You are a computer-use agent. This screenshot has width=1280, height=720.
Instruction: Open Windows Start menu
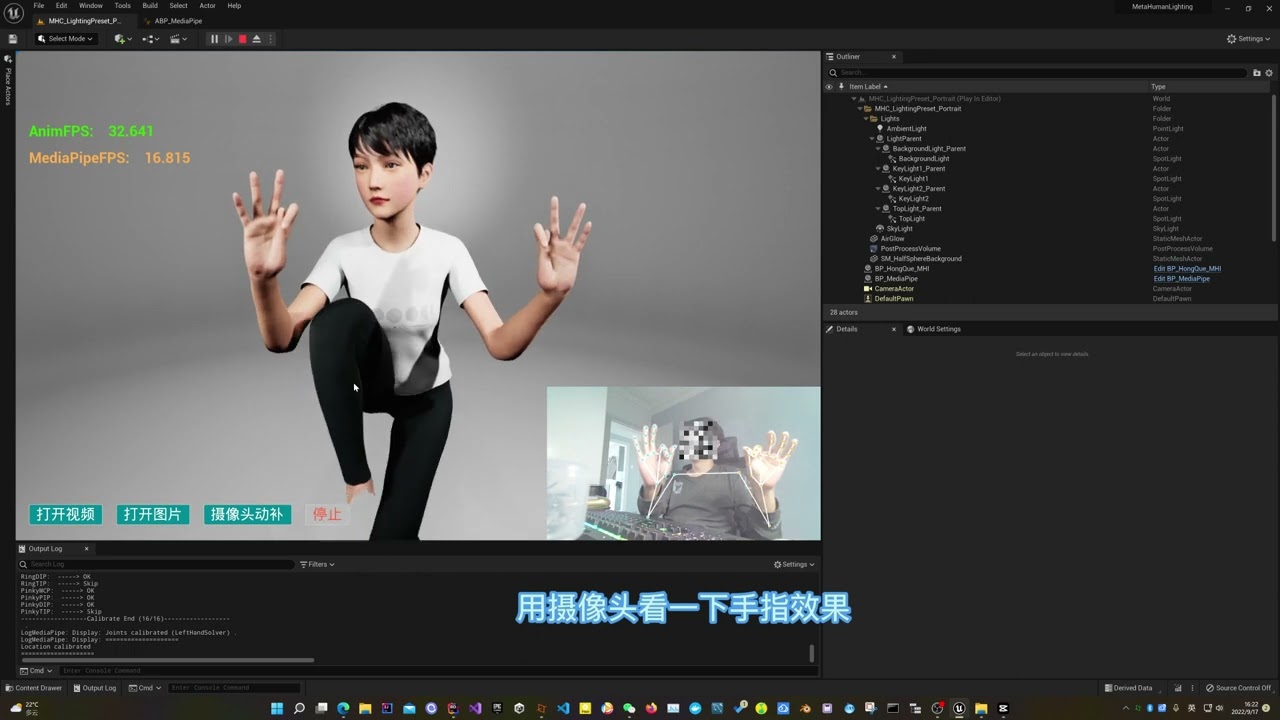[x=277, y=708]
